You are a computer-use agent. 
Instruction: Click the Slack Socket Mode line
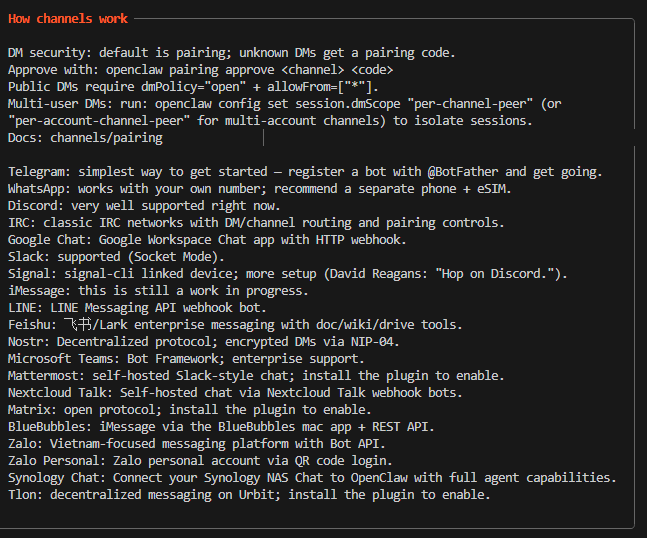tap(116, 257)
